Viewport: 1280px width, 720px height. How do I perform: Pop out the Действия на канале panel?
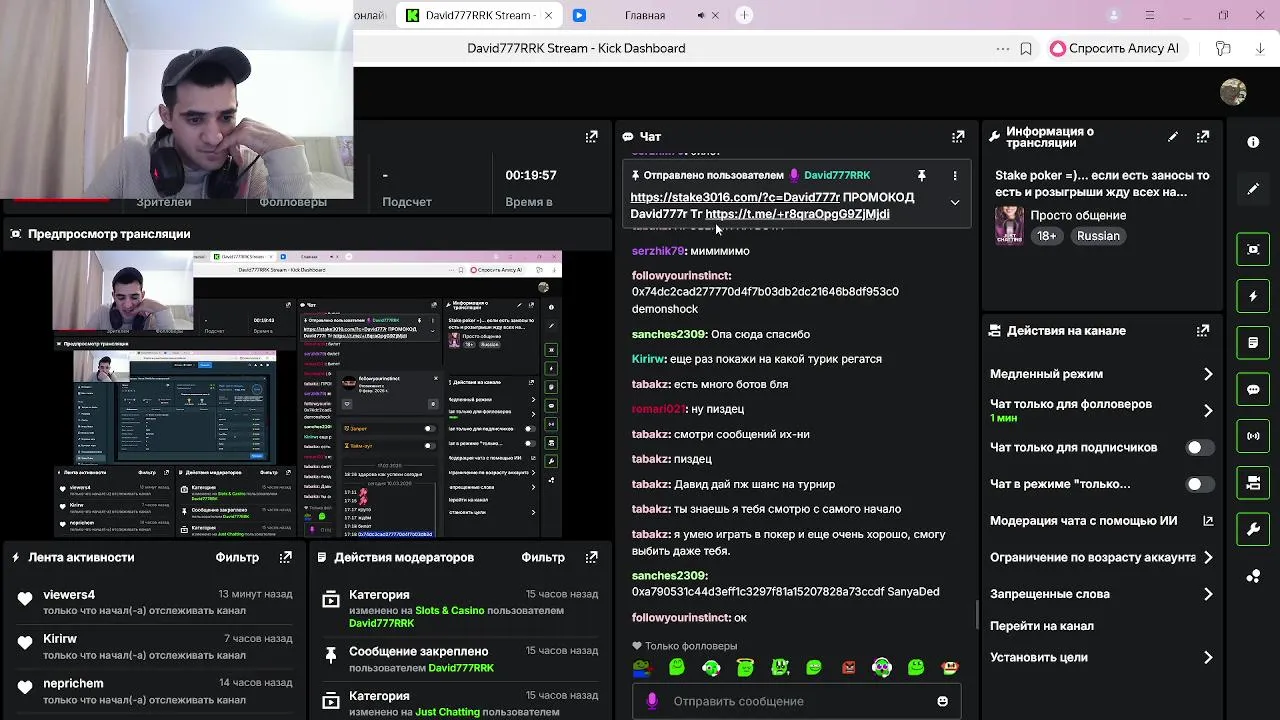pos(1203,330)
